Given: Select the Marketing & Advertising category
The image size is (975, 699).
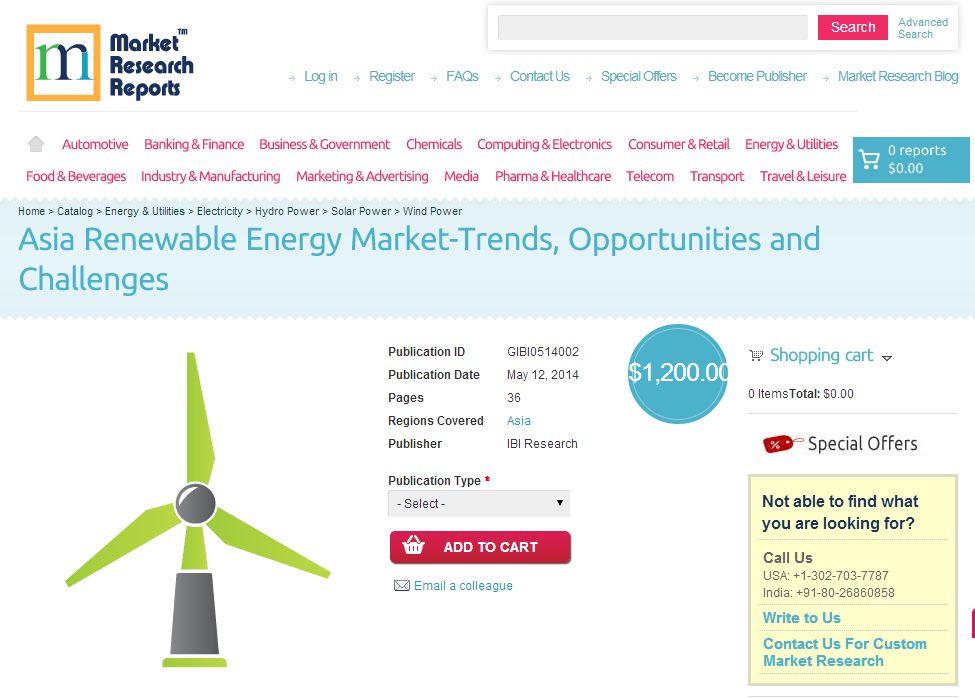Looking at the screenshot, I should 363,177.
